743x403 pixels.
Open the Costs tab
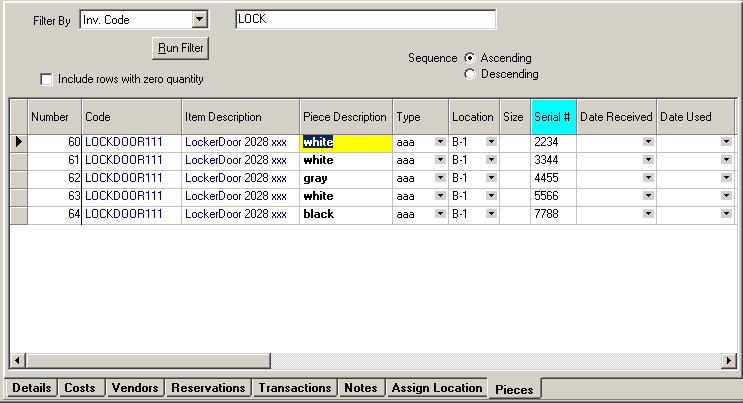[x=81, y=387]
